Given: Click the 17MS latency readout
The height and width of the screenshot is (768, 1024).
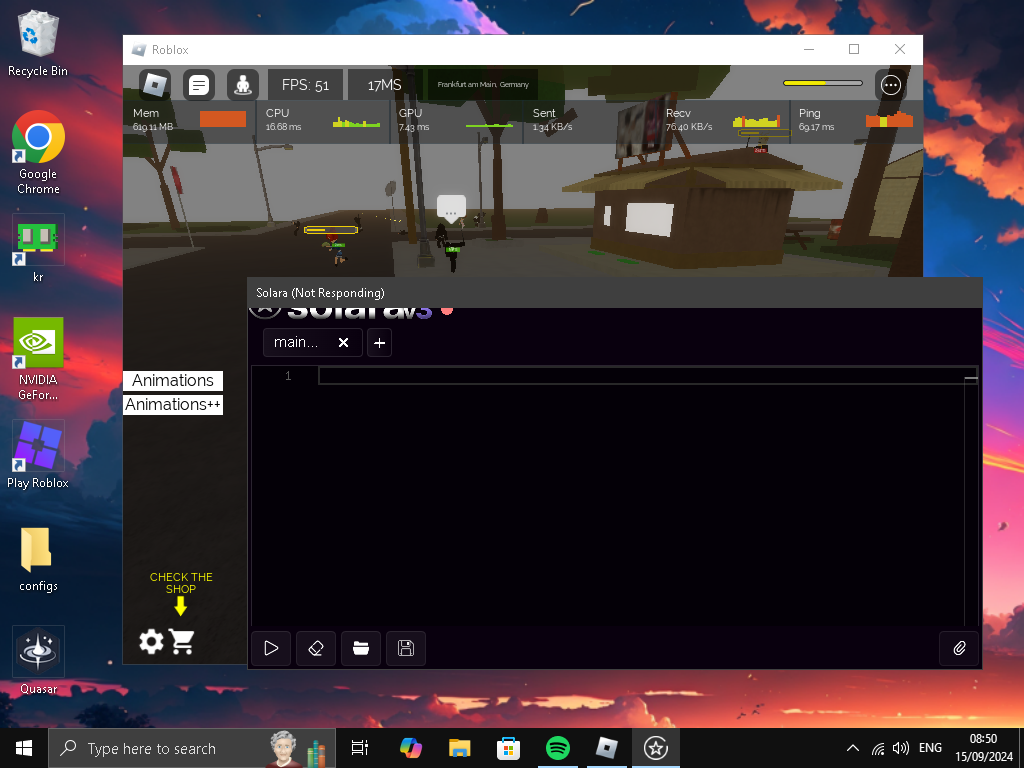Looking at the screenshot, I should [x=385, y=85].
